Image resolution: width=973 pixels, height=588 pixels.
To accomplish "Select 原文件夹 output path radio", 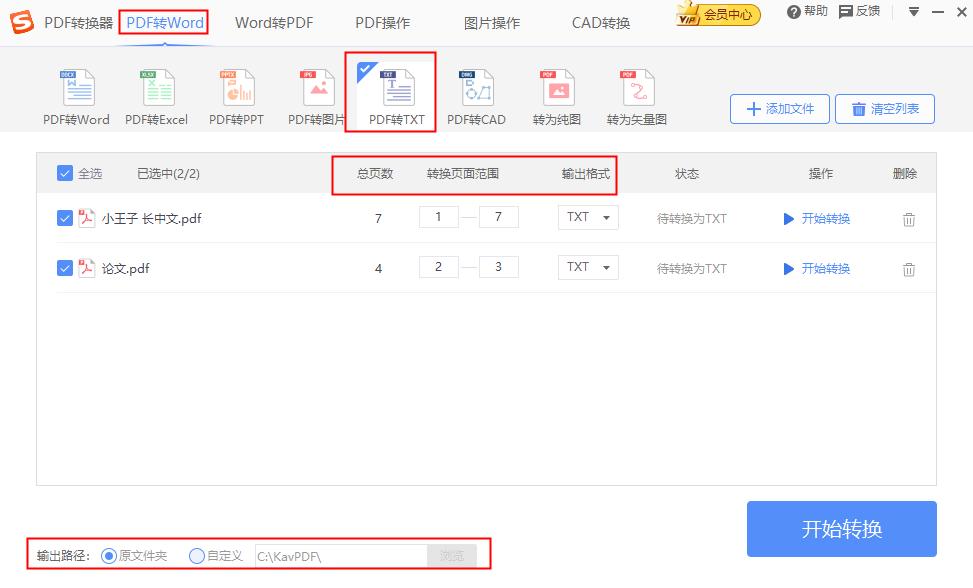I will point(109,556).
